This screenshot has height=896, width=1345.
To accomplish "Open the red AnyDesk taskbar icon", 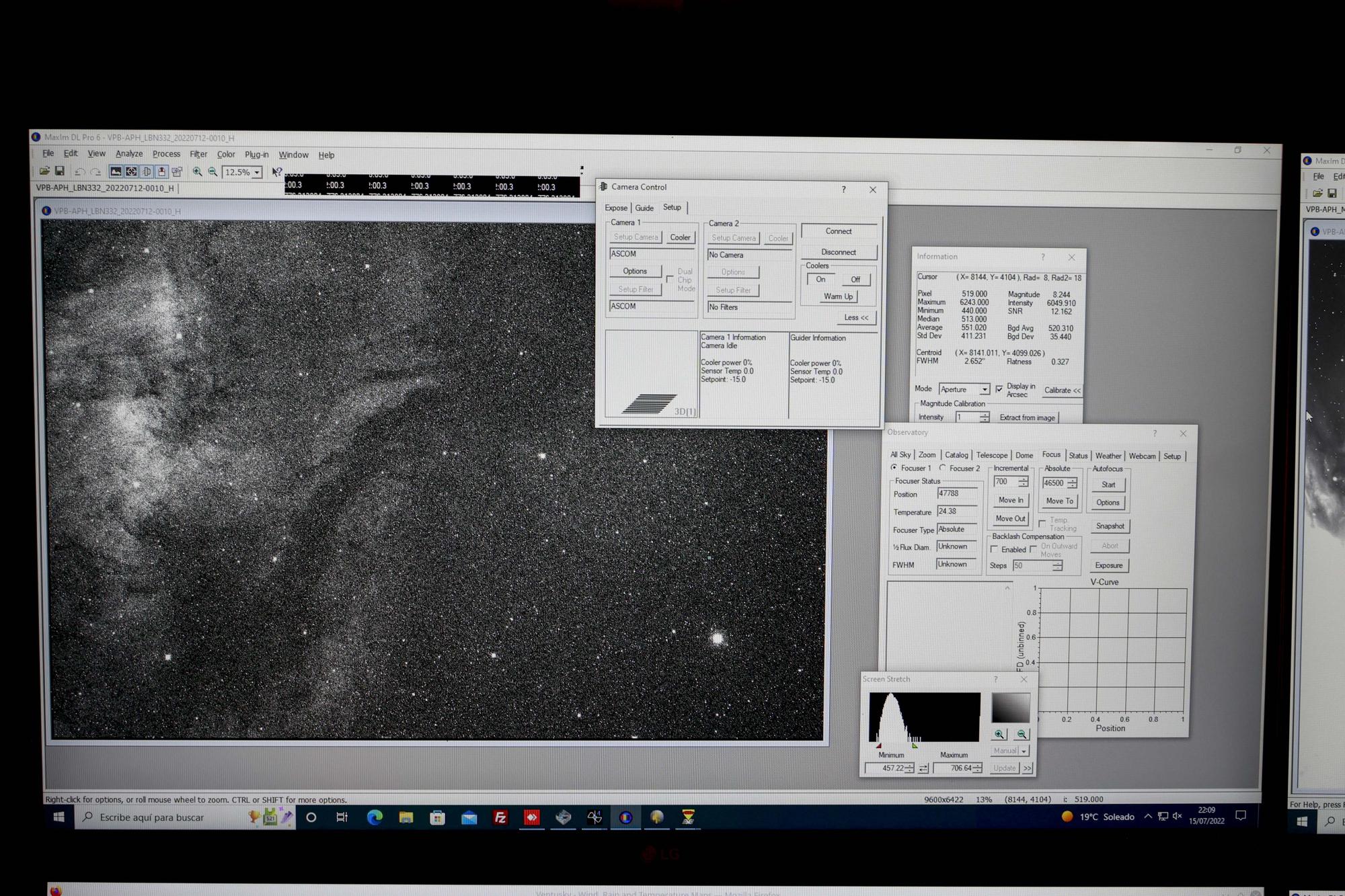I will pyautogui.click(x=532, y=817).
